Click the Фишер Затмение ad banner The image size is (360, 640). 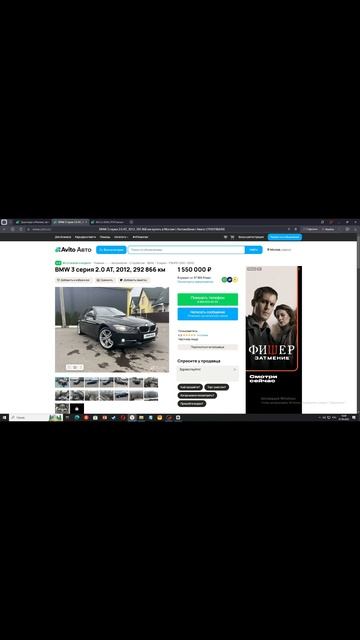pyautogui.click(x=274, y=340)
